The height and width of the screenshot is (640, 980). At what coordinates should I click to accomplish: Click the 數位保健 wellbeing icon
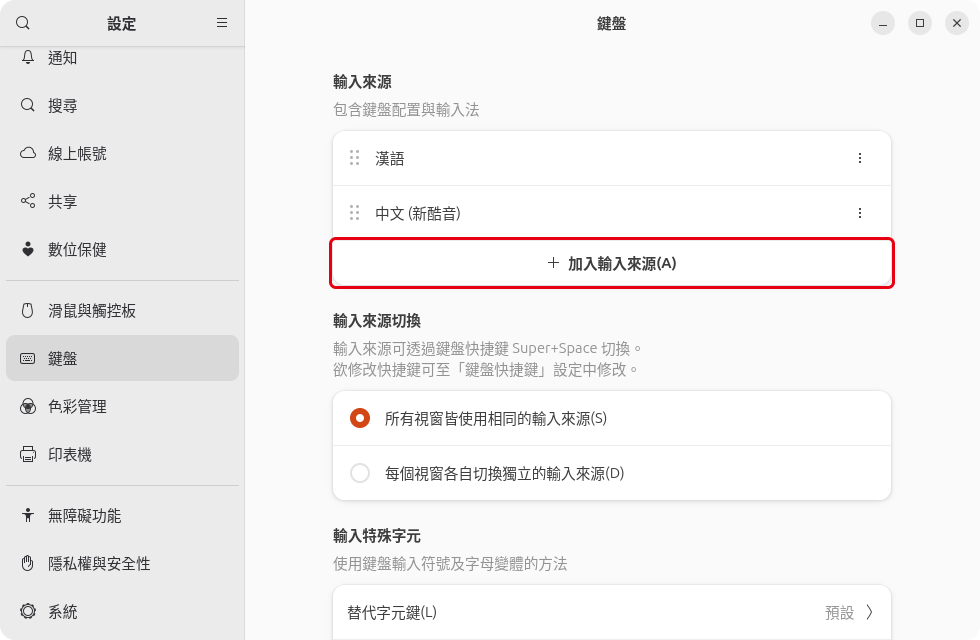click(x=28, y=249)
